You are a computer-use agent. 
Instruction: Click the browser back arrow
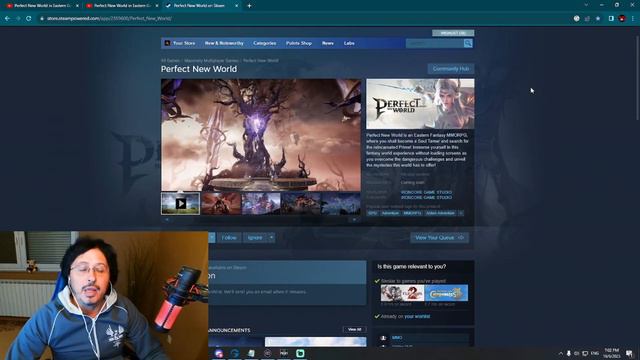pyautogui.click(x=7, y=18)
